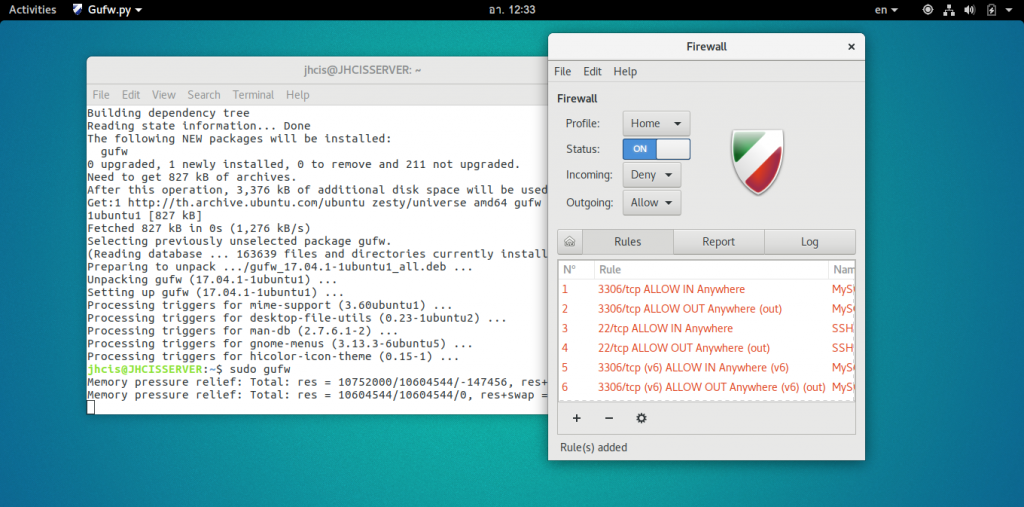Click the terminal cursor block
The height and width of the screenshot is (507, 1024).
pyautogui.click(x=91, y=407)
